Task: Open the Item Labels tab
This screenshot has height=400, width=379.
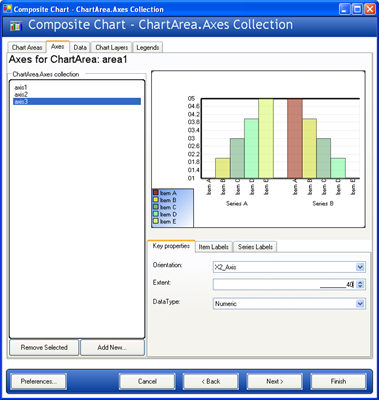Action: (x=214, y=247)
